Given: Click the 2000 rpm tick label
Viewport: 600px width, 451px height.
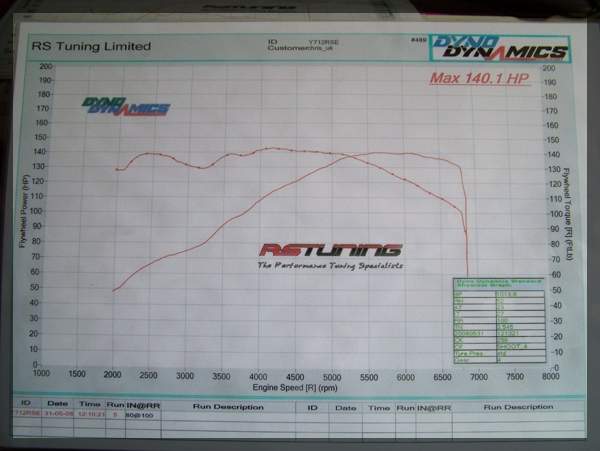Looking at the screenshot, I should (x=112, y=374).
